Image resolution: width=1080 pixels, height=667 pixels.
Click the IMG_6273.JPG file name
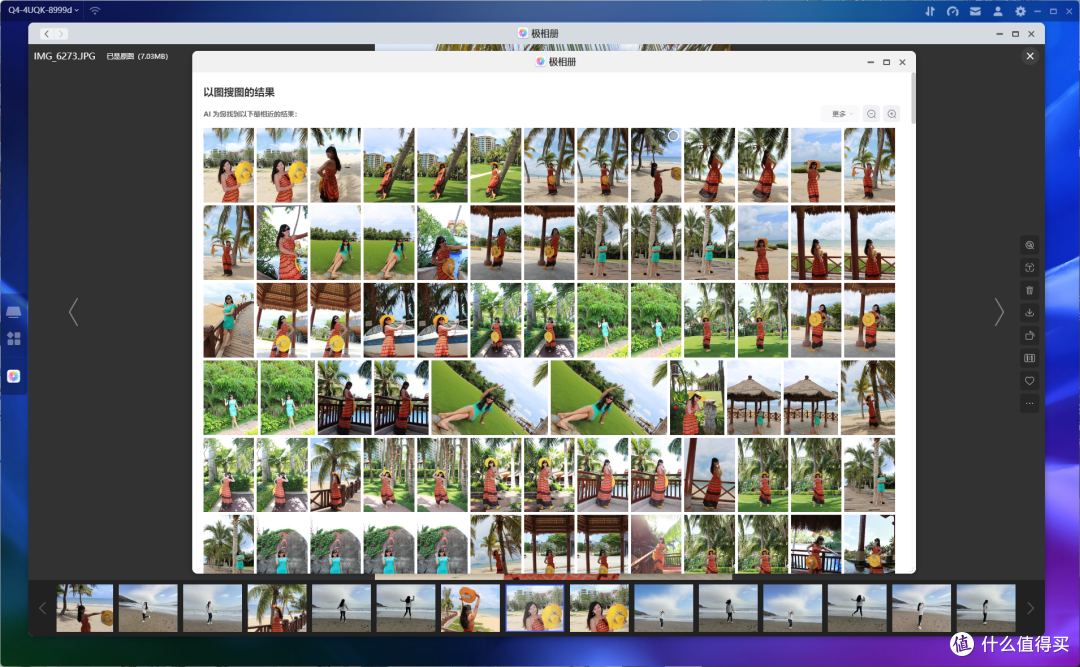pyautogui.click(x=65, y=56)
